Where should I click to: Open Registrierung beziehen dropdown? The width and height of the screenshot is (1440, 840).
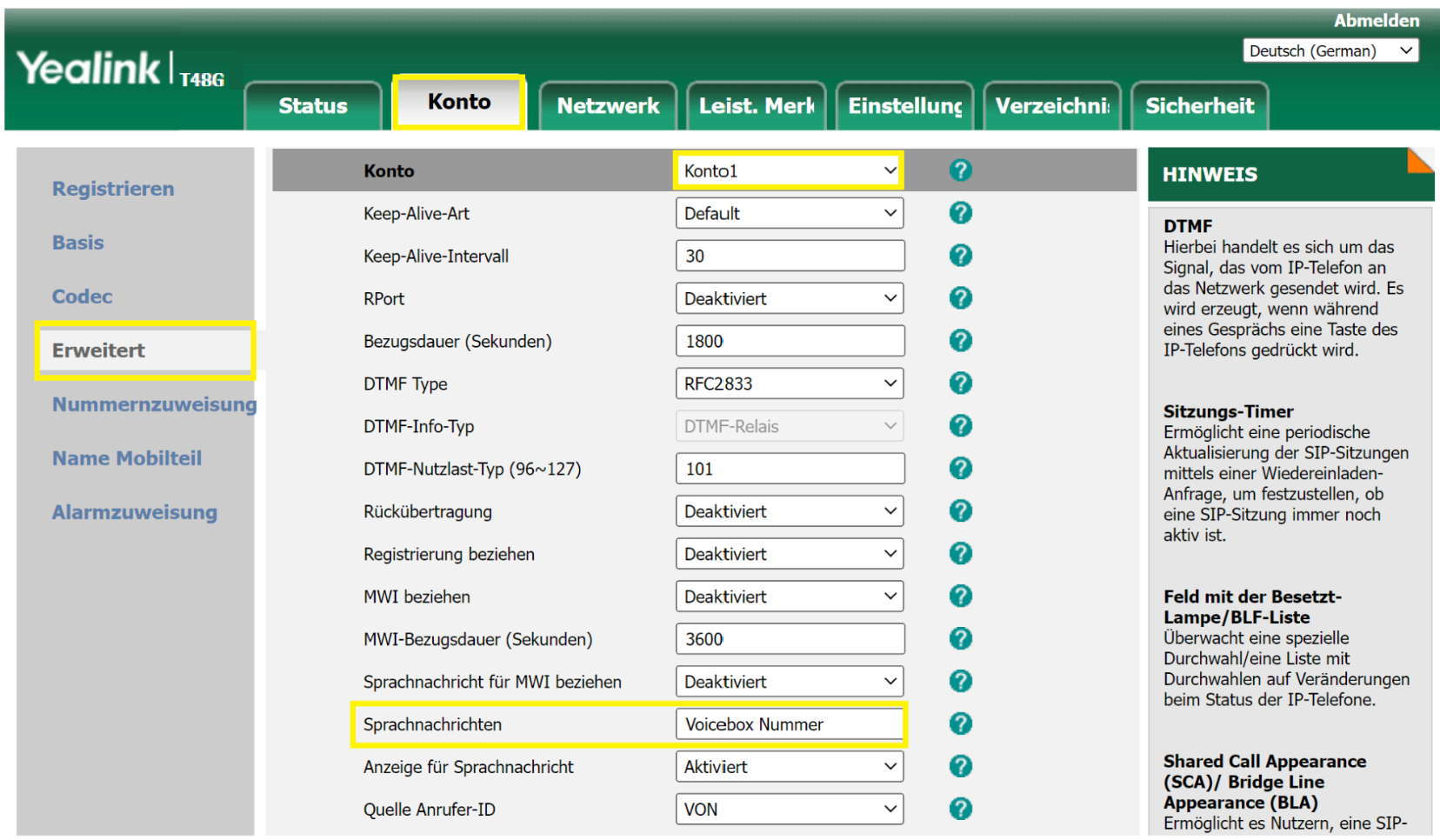[x=790, y=554]
